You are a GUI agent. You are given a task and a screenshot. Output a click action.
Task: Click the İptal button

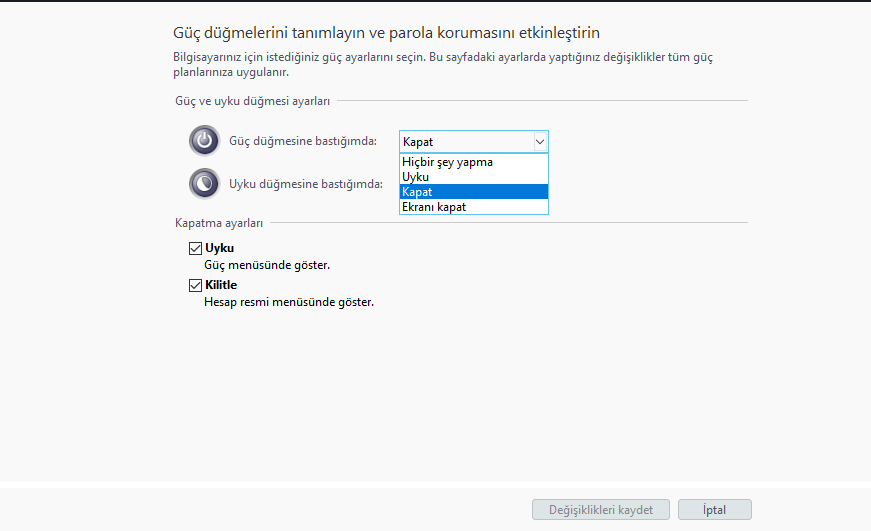point(714,510)
